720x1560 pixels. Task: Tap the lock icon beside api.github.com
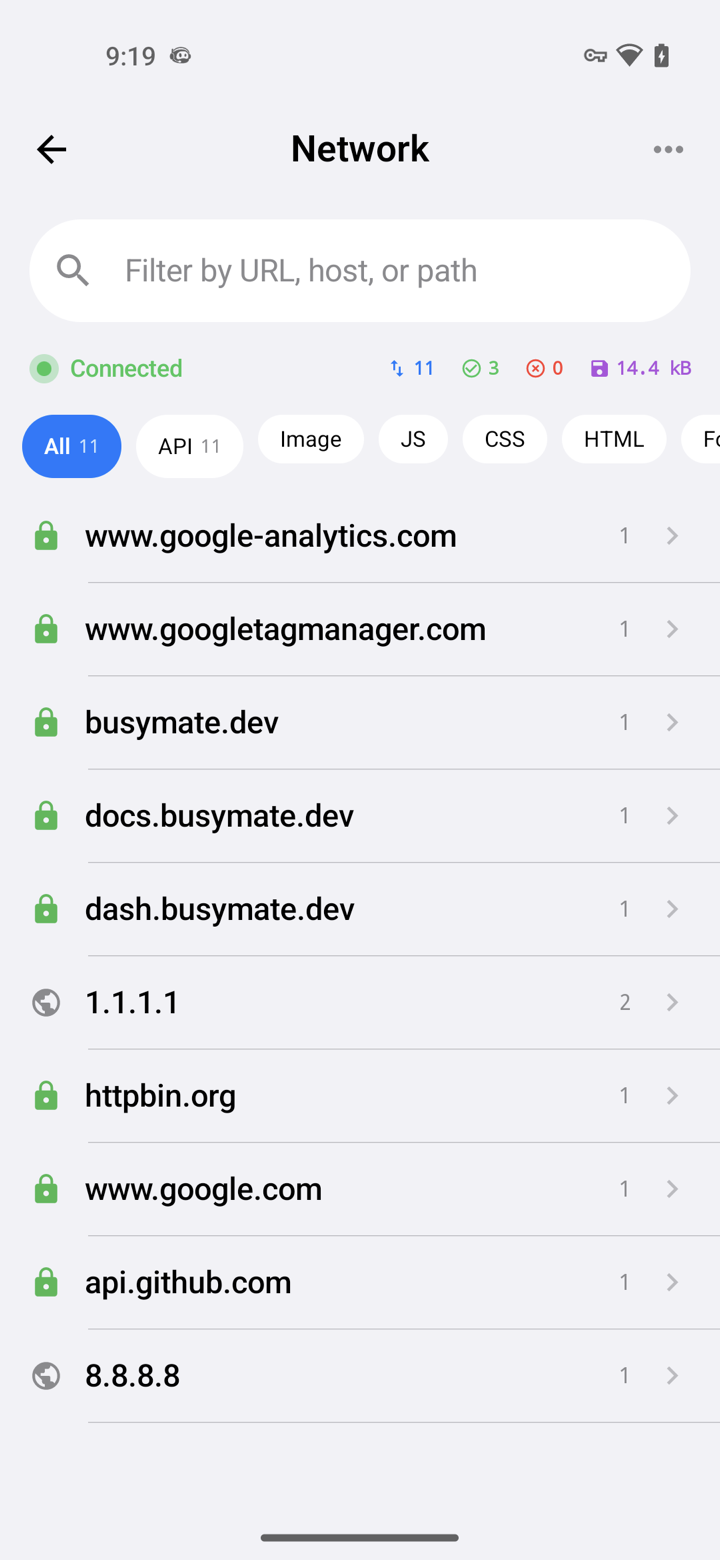coord(46,1282)
